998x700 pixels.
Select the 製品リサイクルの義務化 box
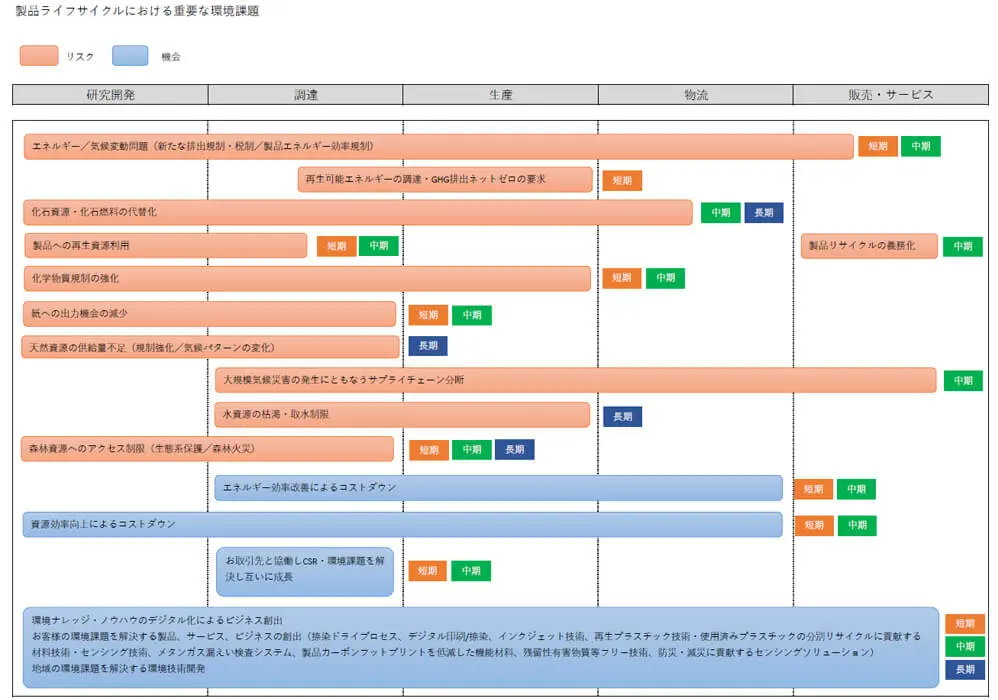tap(869, 246)
